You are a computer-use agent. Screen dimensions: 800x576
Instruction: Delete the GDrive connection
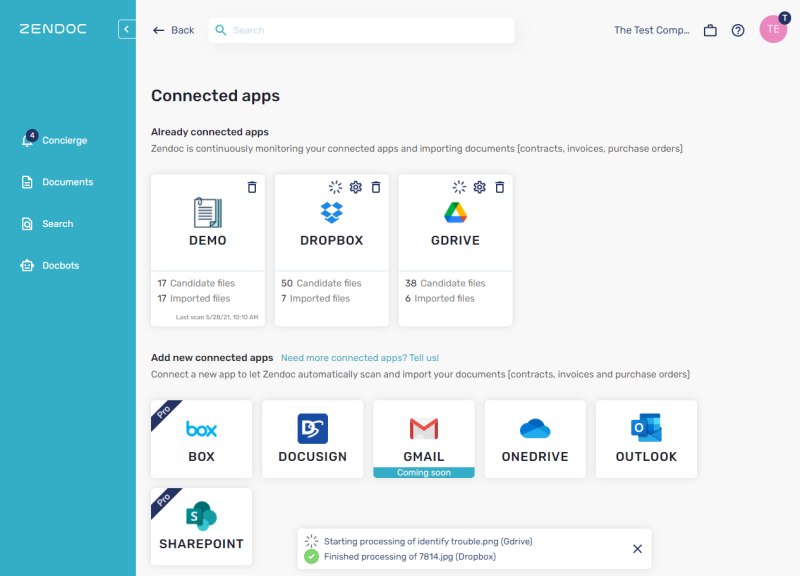tap(500, 187)
